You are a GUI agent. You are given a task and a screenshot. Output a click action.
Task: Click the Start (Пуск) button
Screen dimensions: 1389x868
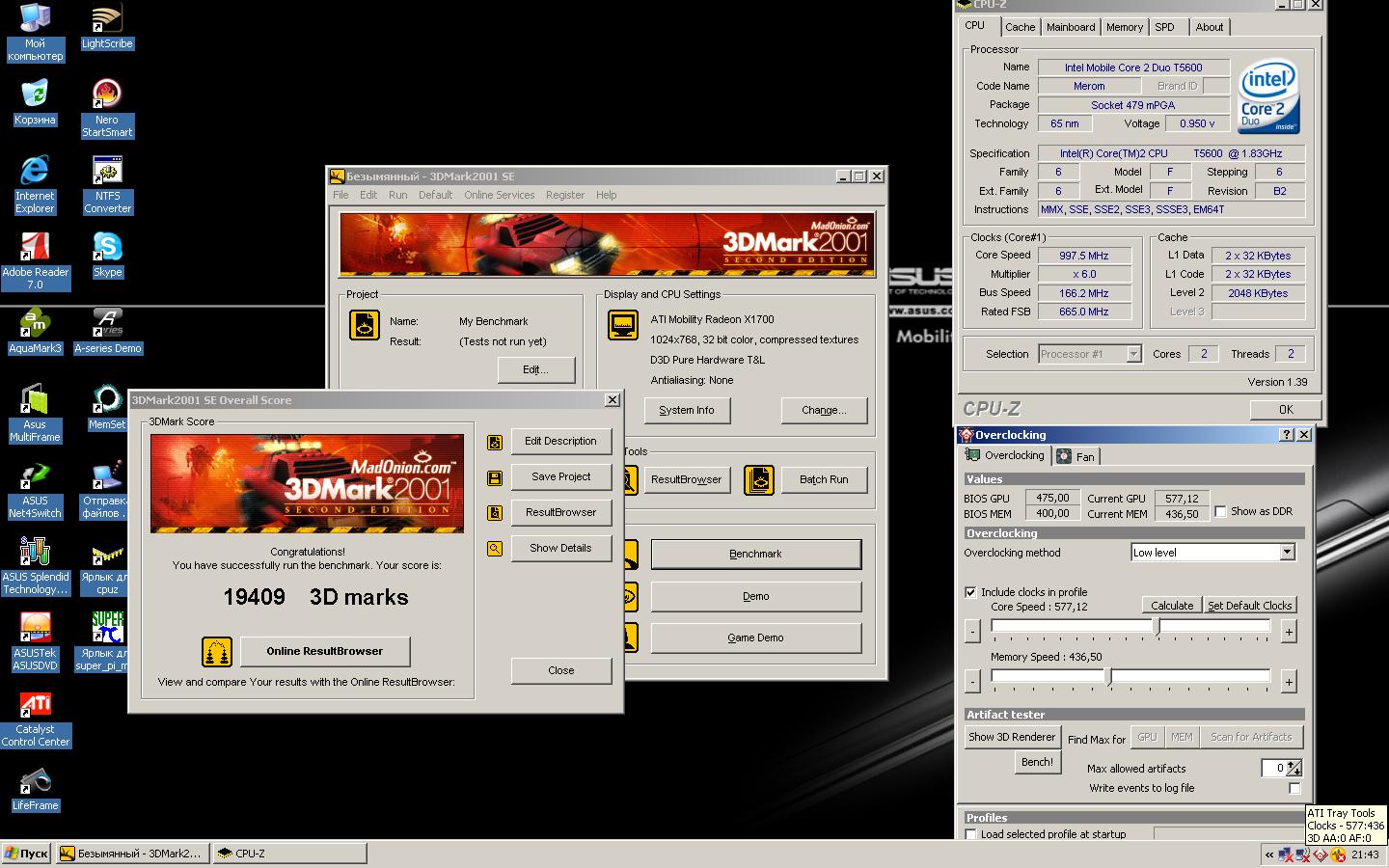(x=27, y=854)
